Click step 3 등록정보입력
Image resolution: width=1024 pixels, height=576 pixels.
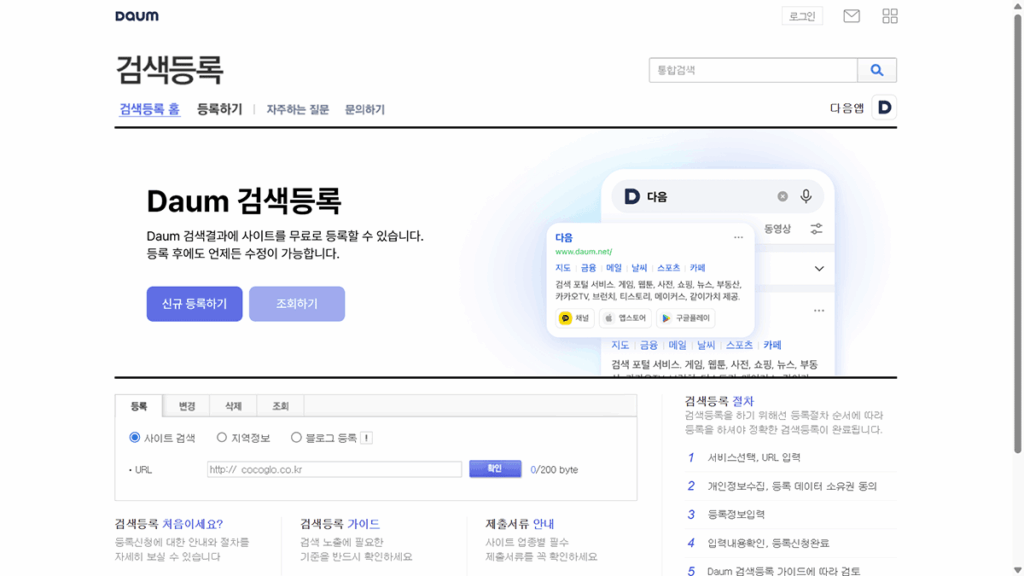736,514
